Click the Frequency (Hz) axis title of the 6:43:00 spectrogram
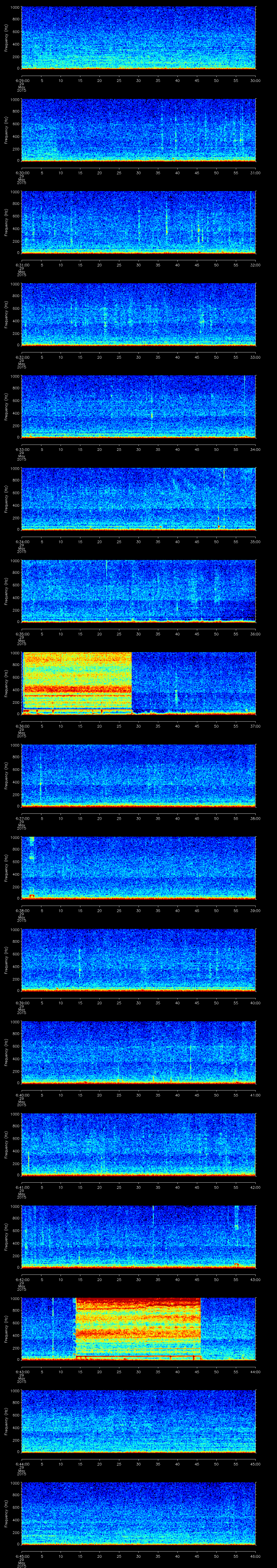This screenshot has height=1568, width=277. (6, 1329)
